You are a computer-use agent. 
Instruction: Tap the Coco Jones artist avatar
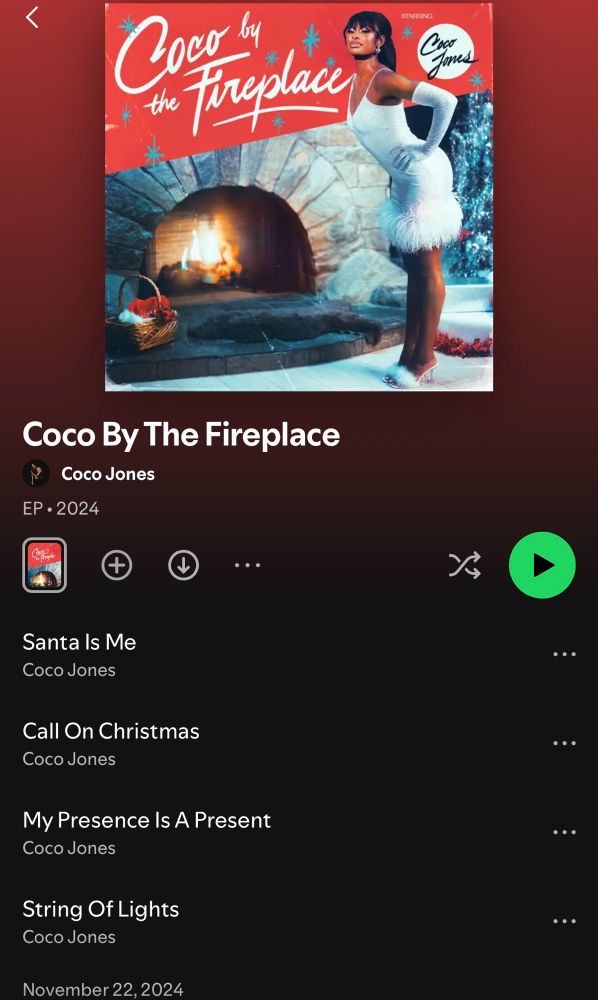pyautogui.click(x=36, y=474)
